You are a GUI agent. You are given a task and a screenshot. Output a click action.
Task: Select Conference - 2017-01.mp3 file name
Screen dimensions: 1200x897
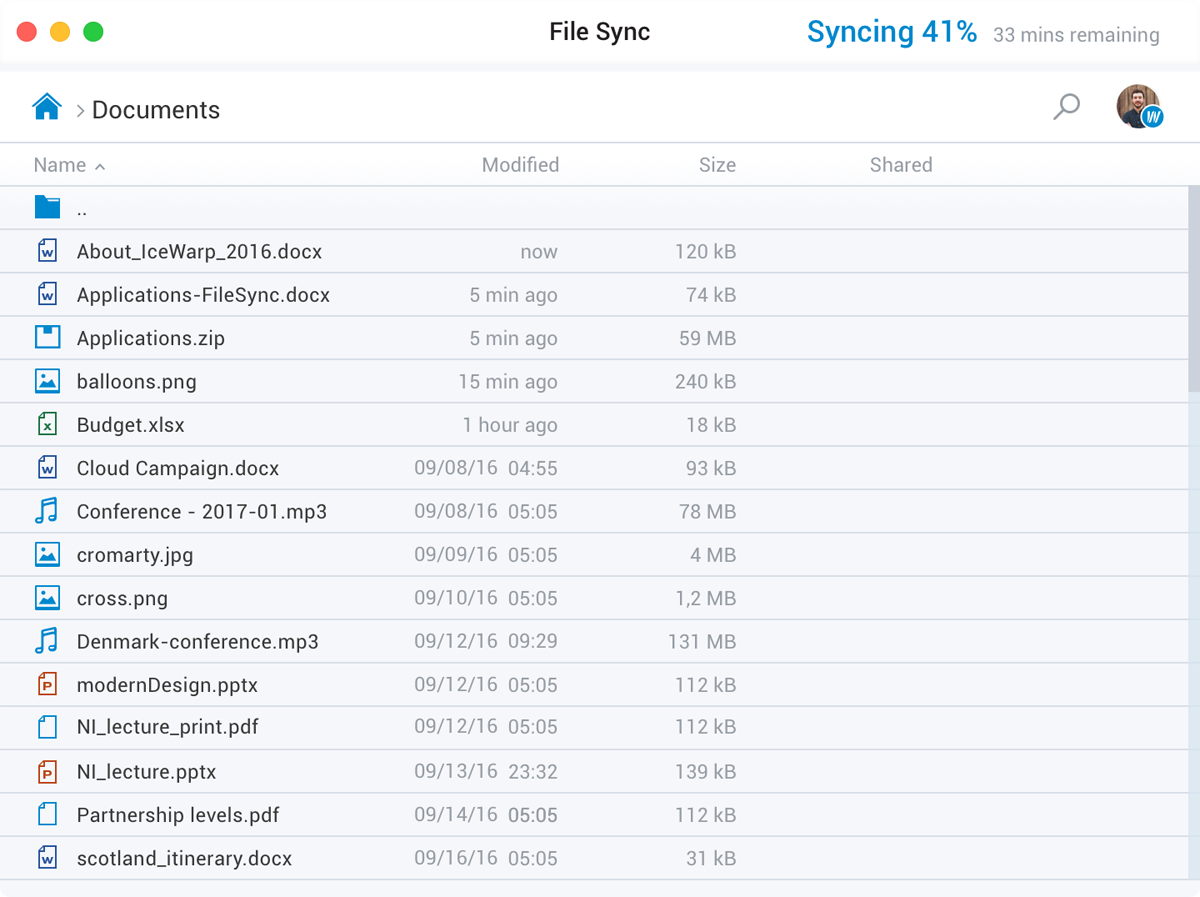tap(201, 512)
